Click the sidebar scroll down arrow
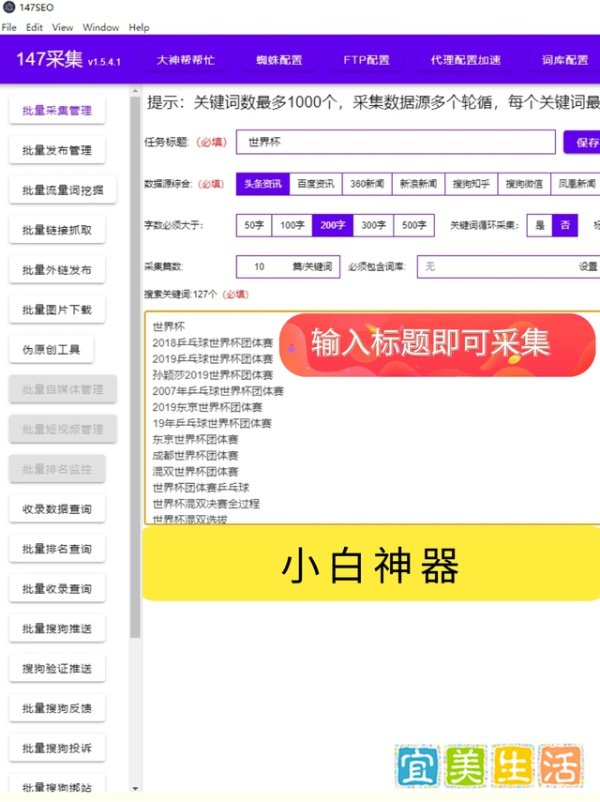 click(135, 788)
